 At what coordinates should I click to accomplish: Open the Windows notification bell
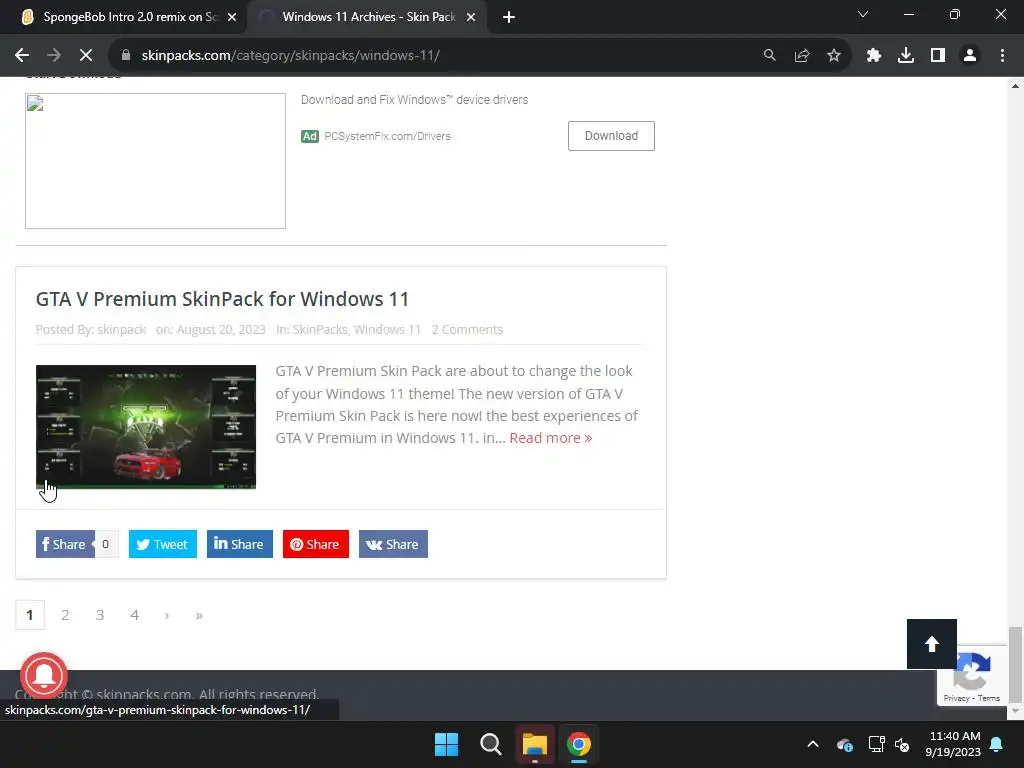coord(997,744)
